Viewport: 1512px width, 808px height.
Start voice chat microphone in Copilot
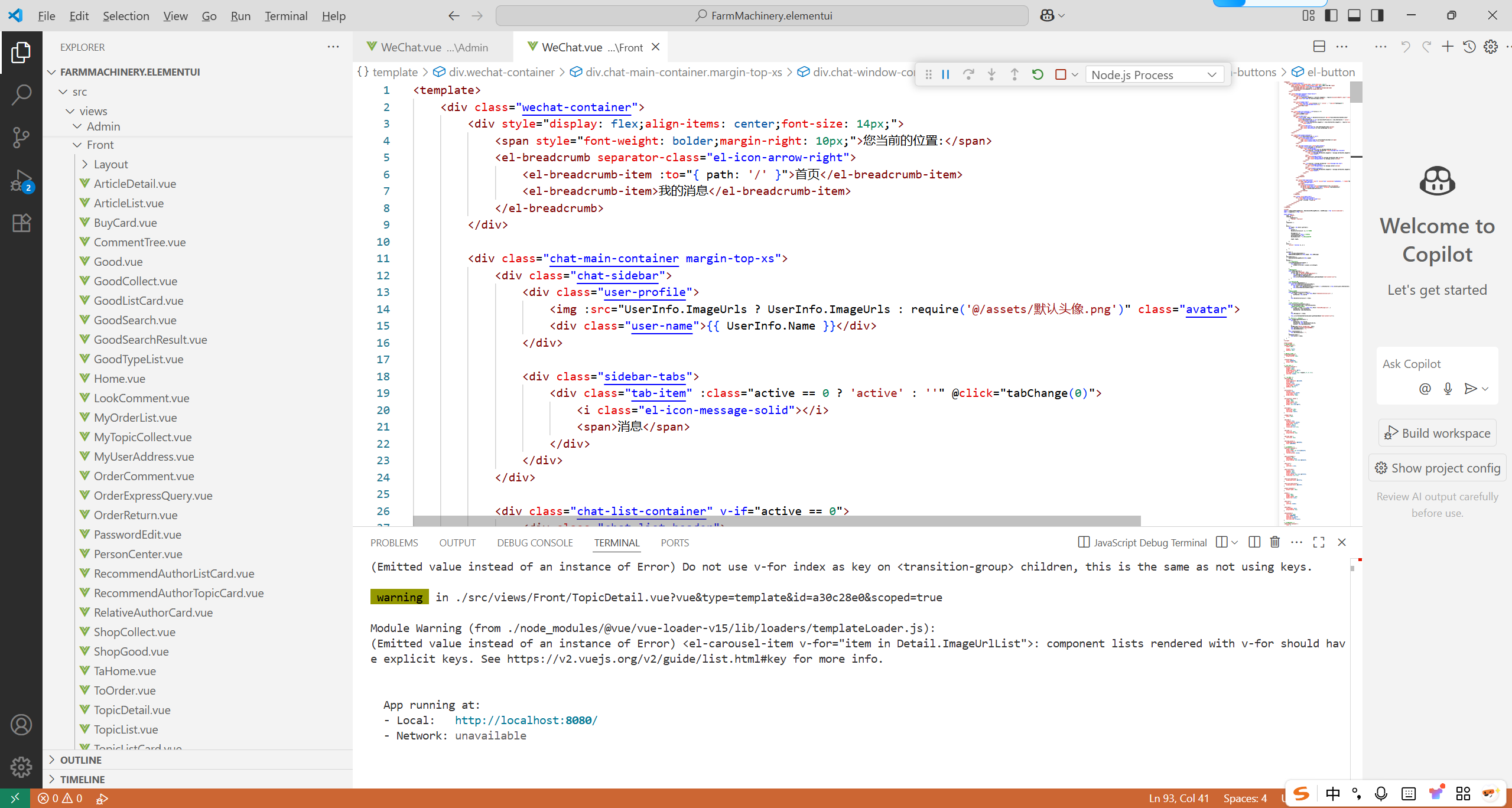(1448, 389)
